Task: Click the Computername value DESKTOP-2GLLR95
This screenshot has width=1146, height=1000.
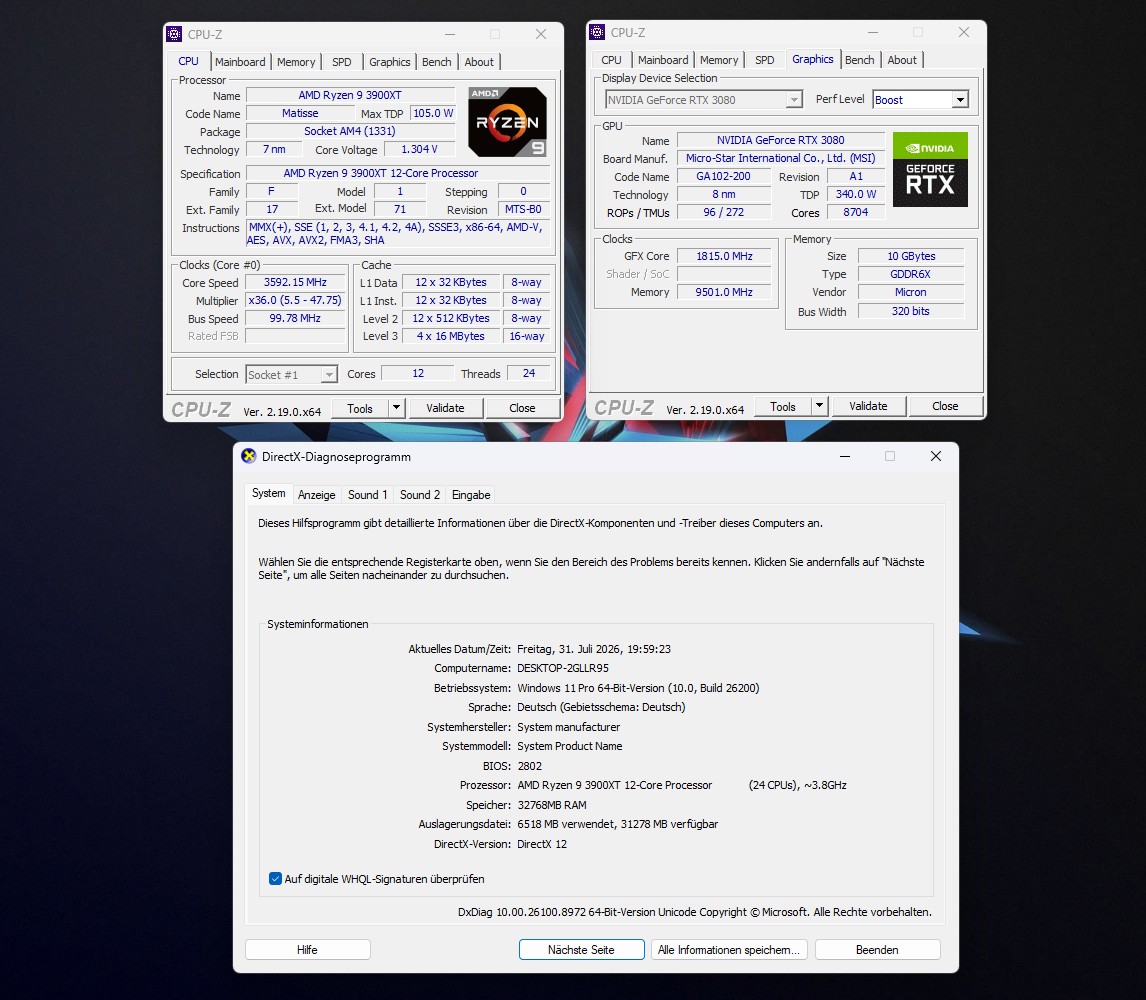Action: [563, 668]
